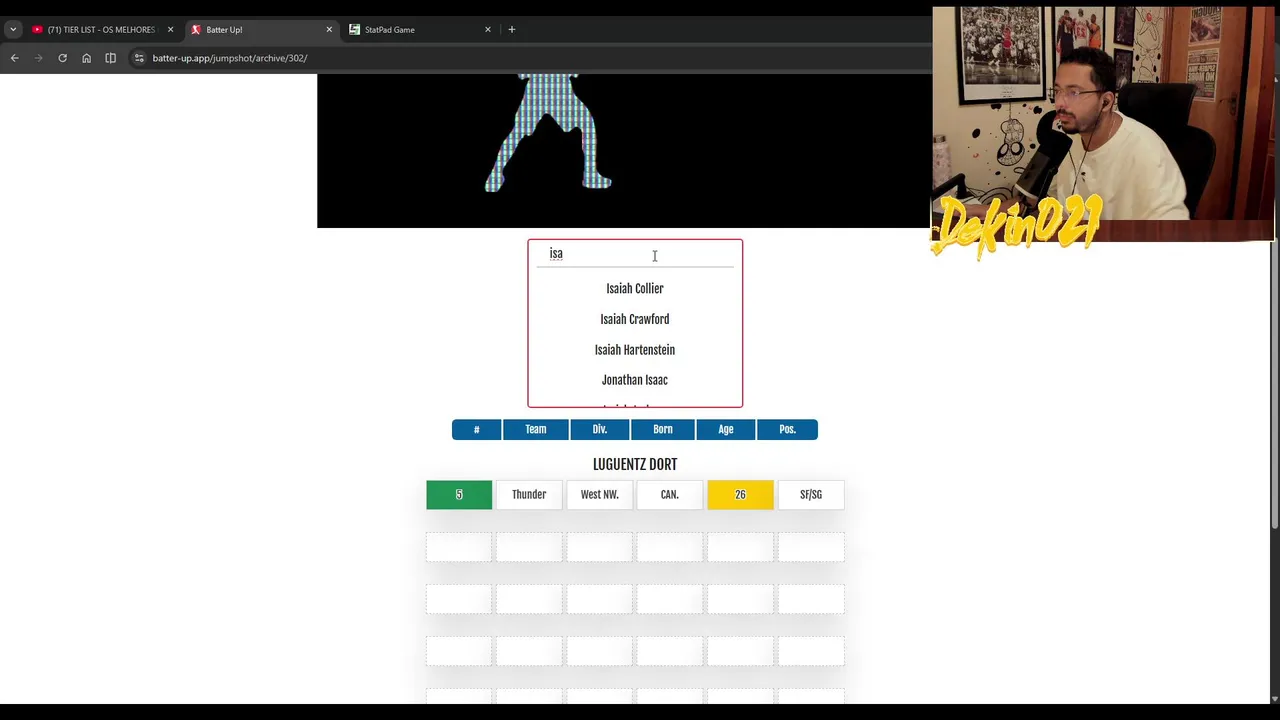Screen dimensions: 1280x720
Task: Close the TIER LIST tab
Action: click(x=170, y=30)
